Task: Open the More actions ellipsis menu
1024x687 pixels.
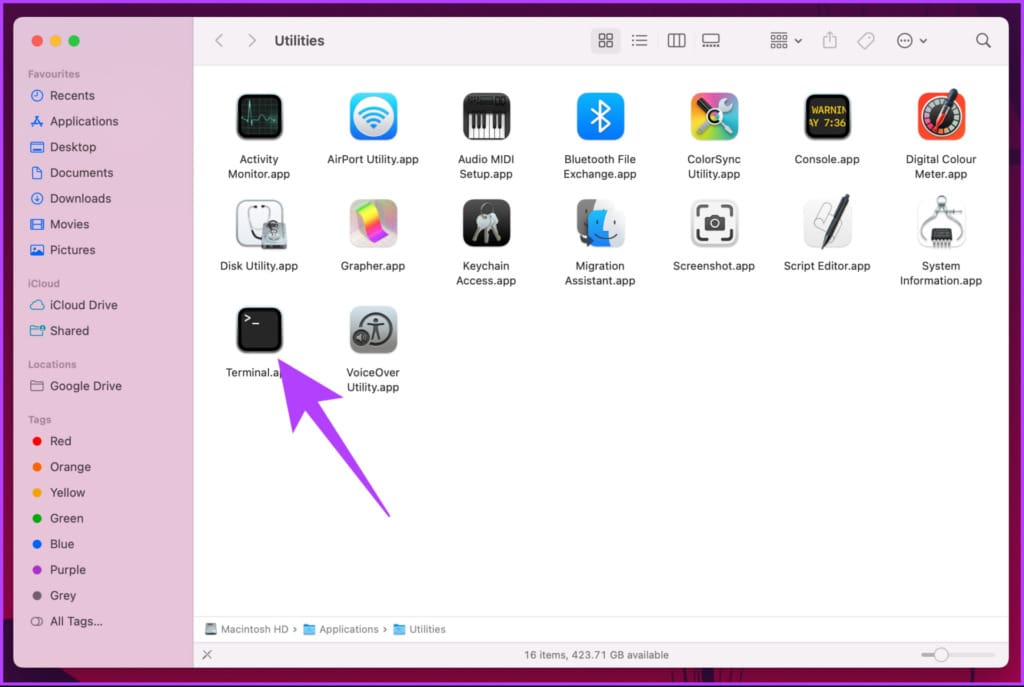Action: [x=912, y=40]
